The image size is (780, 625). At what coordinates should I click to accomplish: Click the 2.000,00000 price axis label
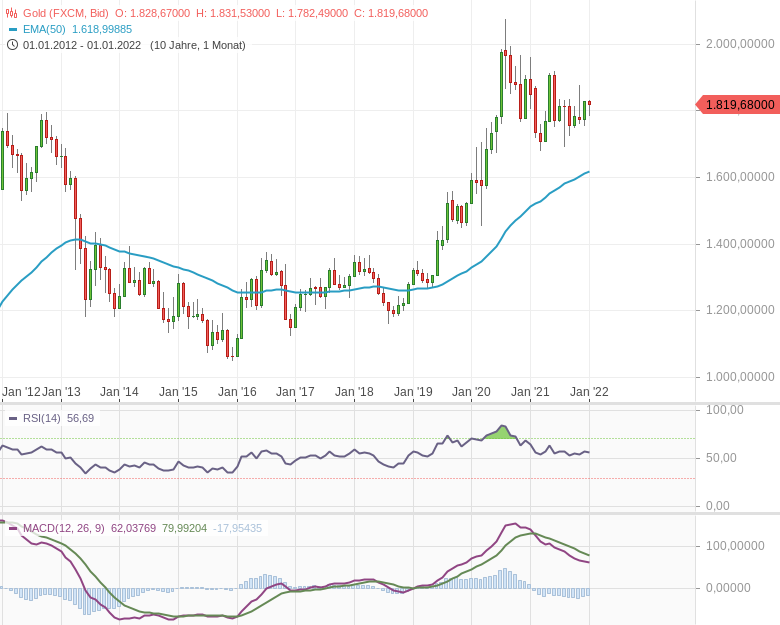pyautogui.click(x=739, y=44)
